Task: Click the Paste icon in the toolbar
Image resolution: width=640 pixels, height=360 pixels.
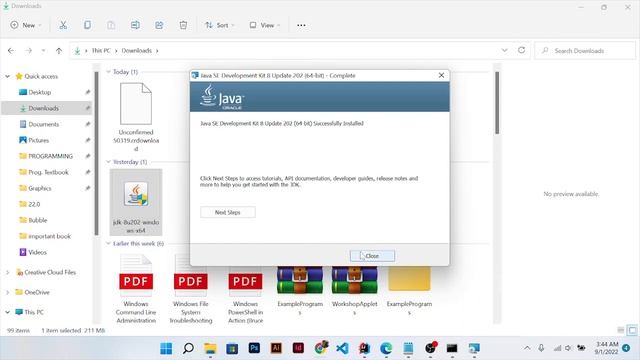Action: tap(111, 25)
